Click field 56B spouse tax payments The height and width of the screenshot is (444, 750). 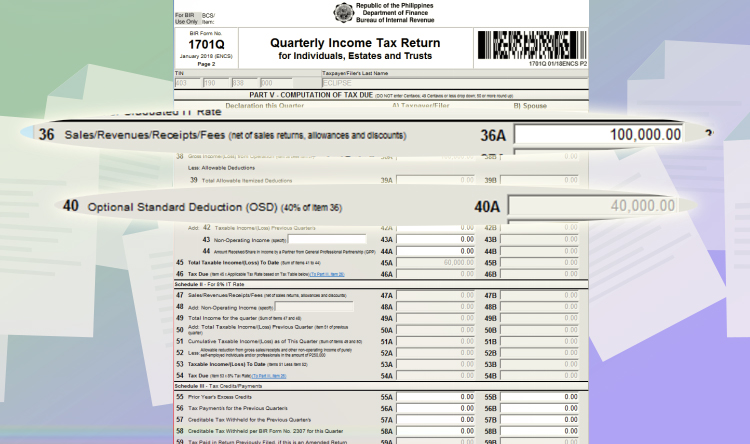tap(540, 409)
